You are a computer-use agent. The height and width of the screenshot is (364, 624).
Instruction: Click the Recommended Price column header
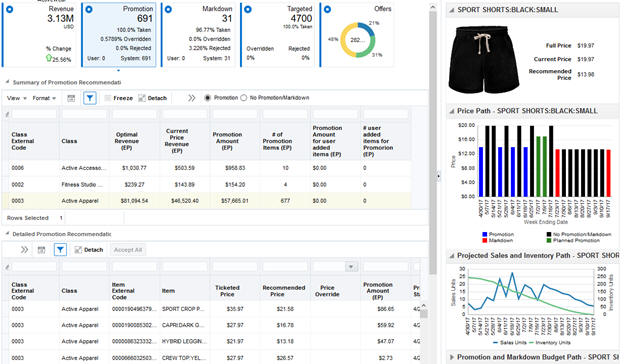[x=283, y=291]
